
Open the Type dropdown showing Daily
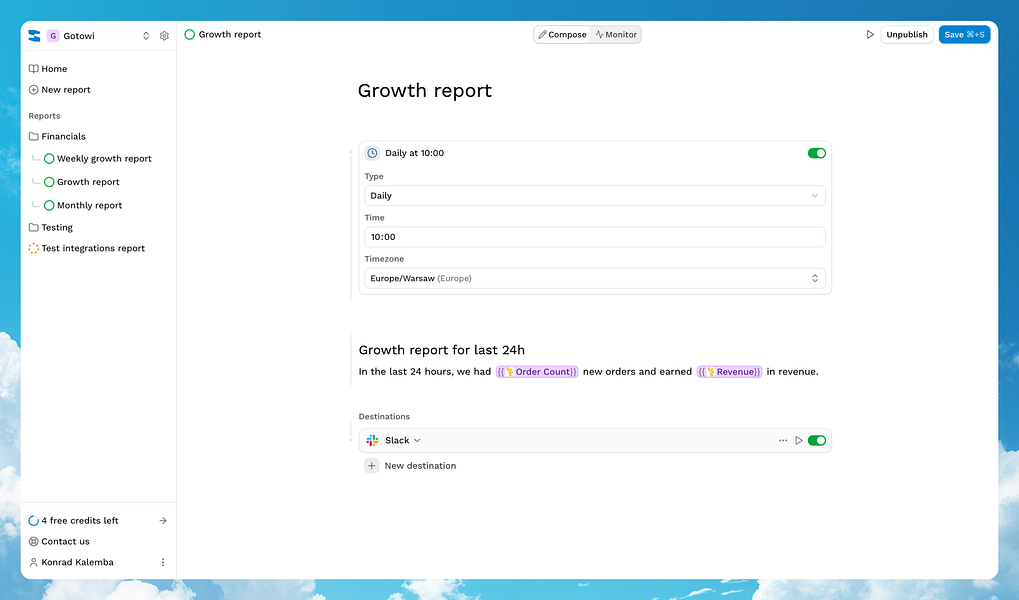click(595, 196)
